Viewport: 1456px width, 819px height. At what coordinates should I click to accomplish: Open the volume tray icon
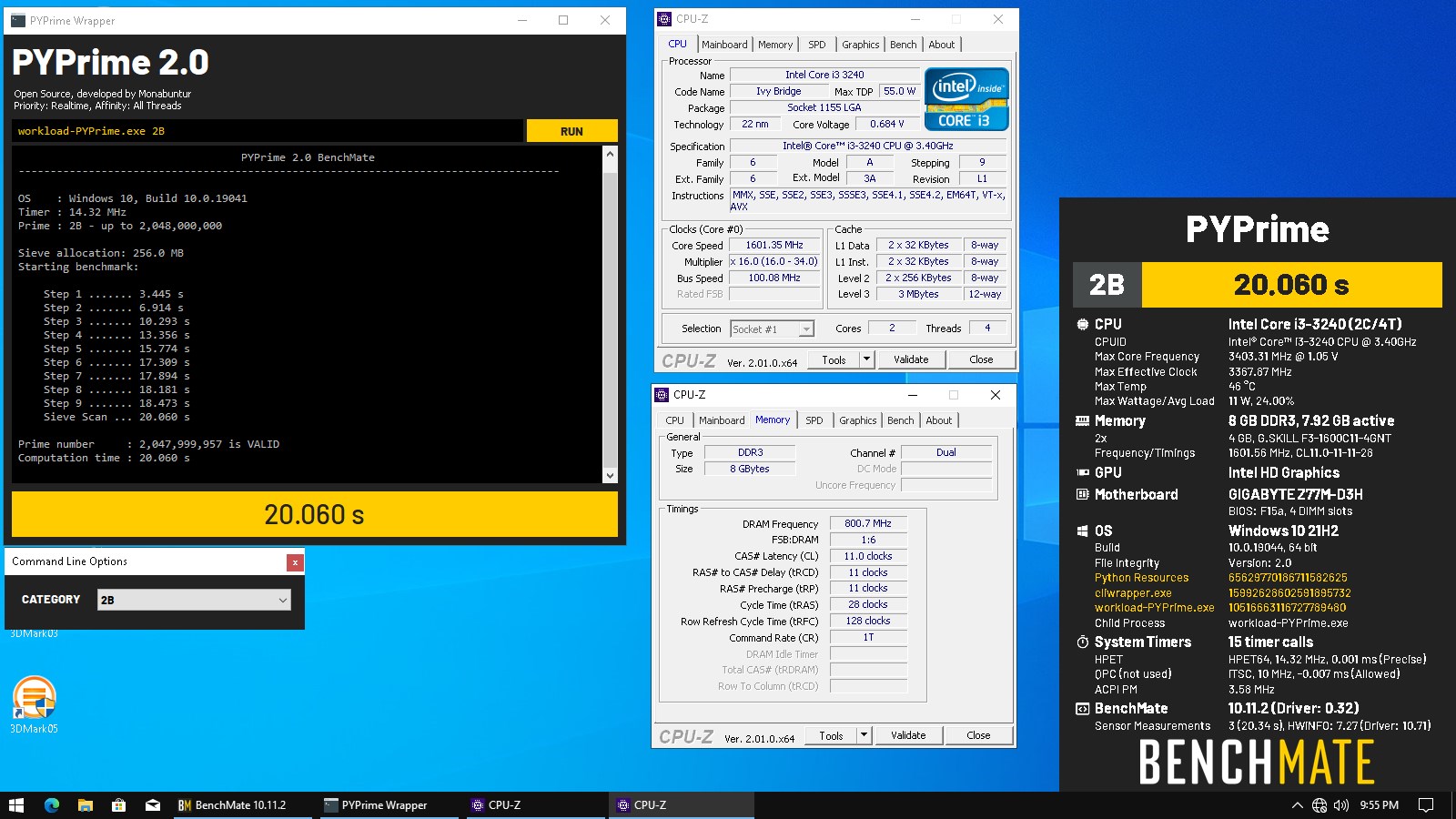1341,805
